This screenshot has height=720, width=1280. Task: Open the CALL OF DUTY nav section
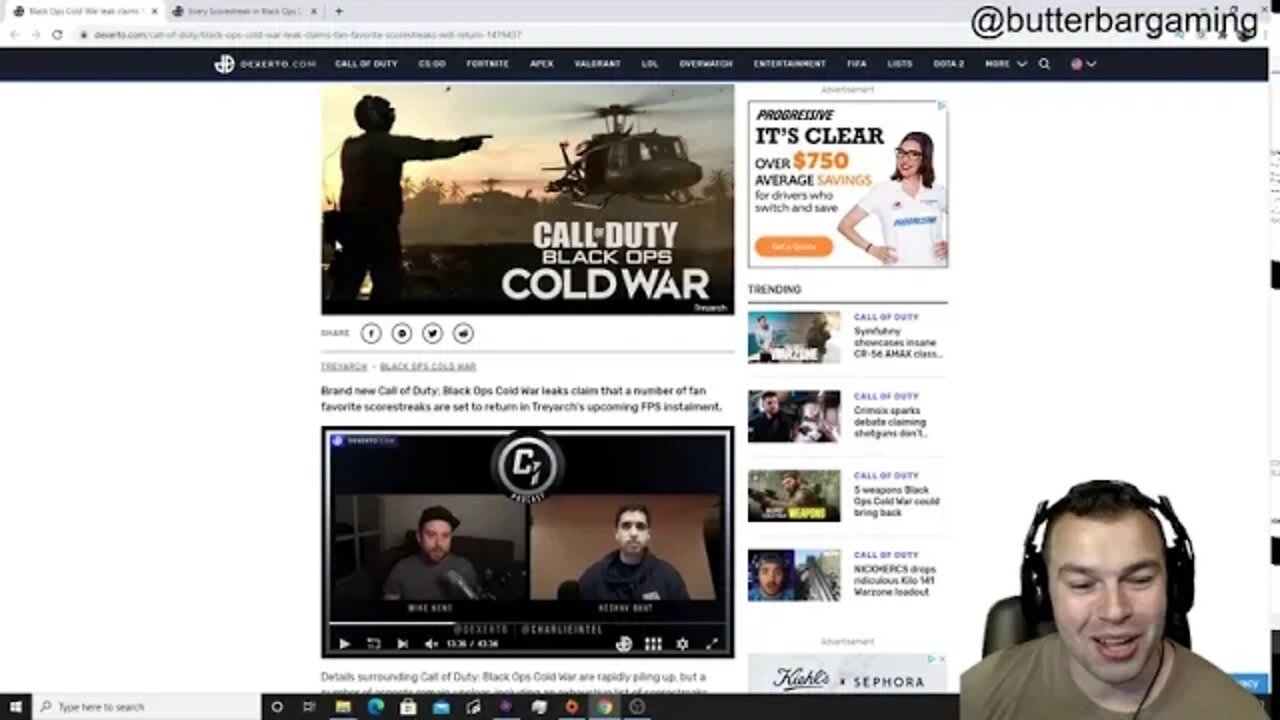click(x=366, y=64)
